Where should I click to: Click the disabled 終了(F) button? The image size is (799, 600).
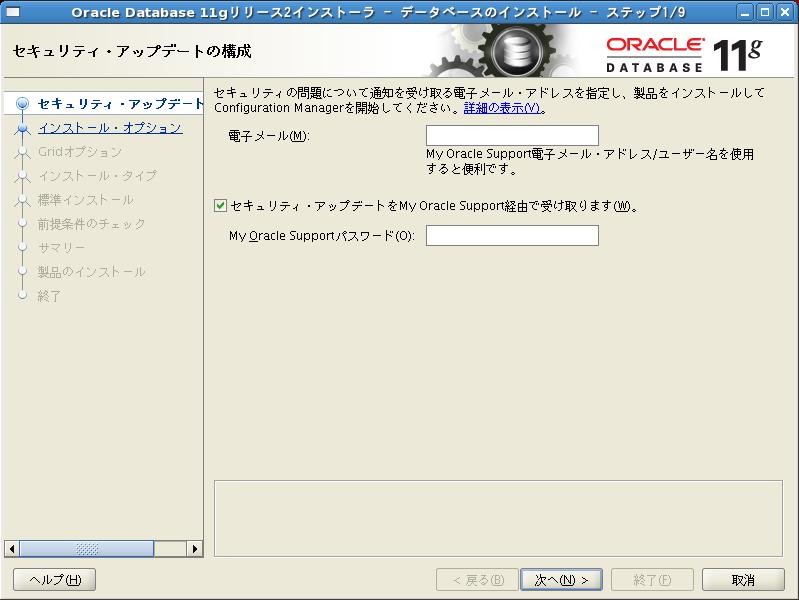coord(652,580)
